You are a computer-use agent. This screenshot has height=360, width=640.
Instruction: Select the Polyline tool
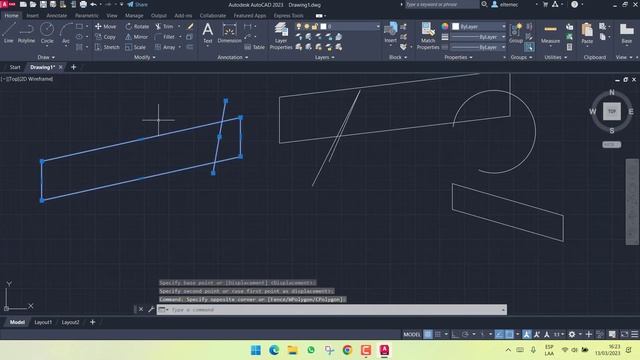[x=26, y=33]
